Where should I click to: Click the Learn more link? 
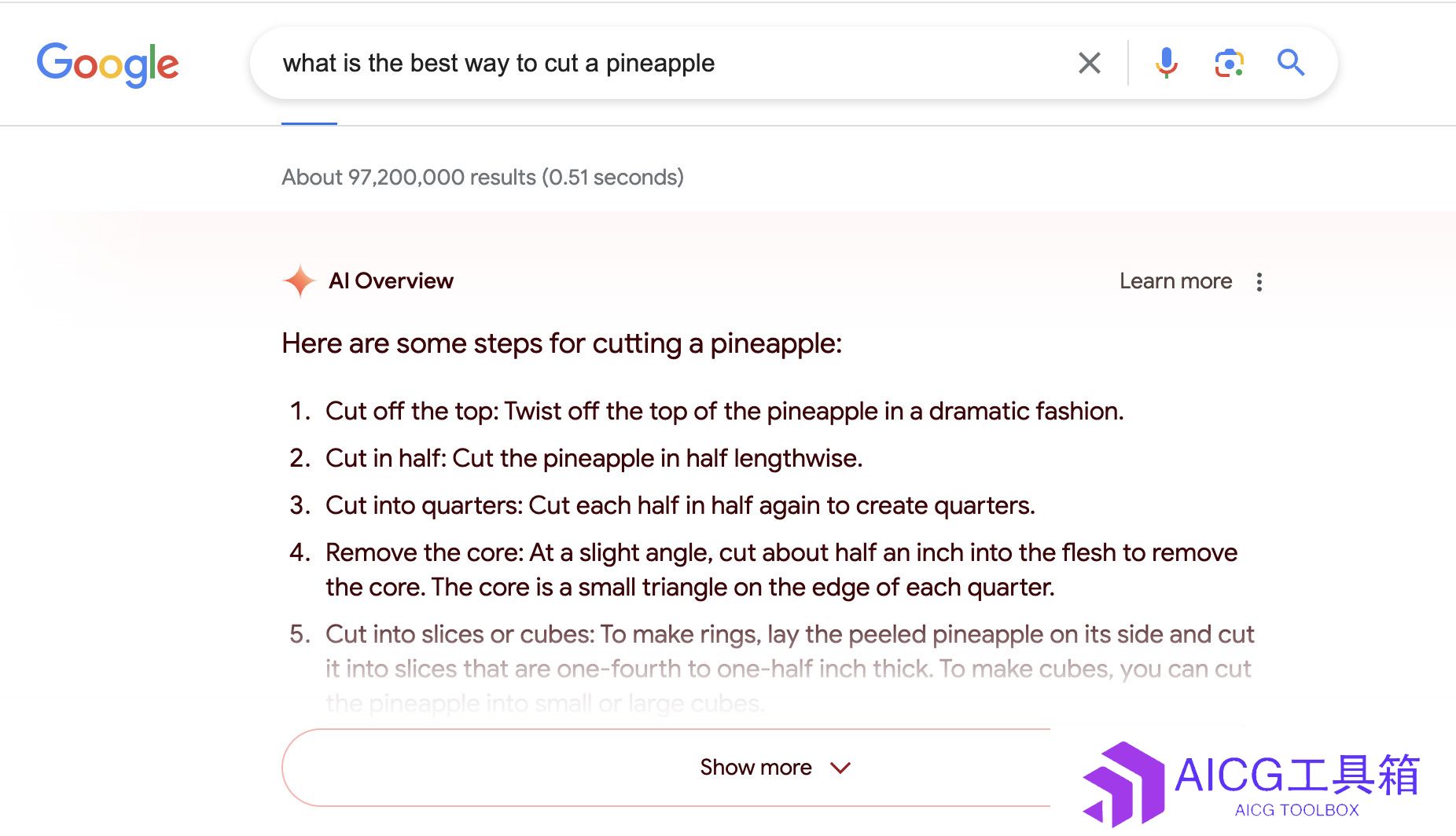1175,281
